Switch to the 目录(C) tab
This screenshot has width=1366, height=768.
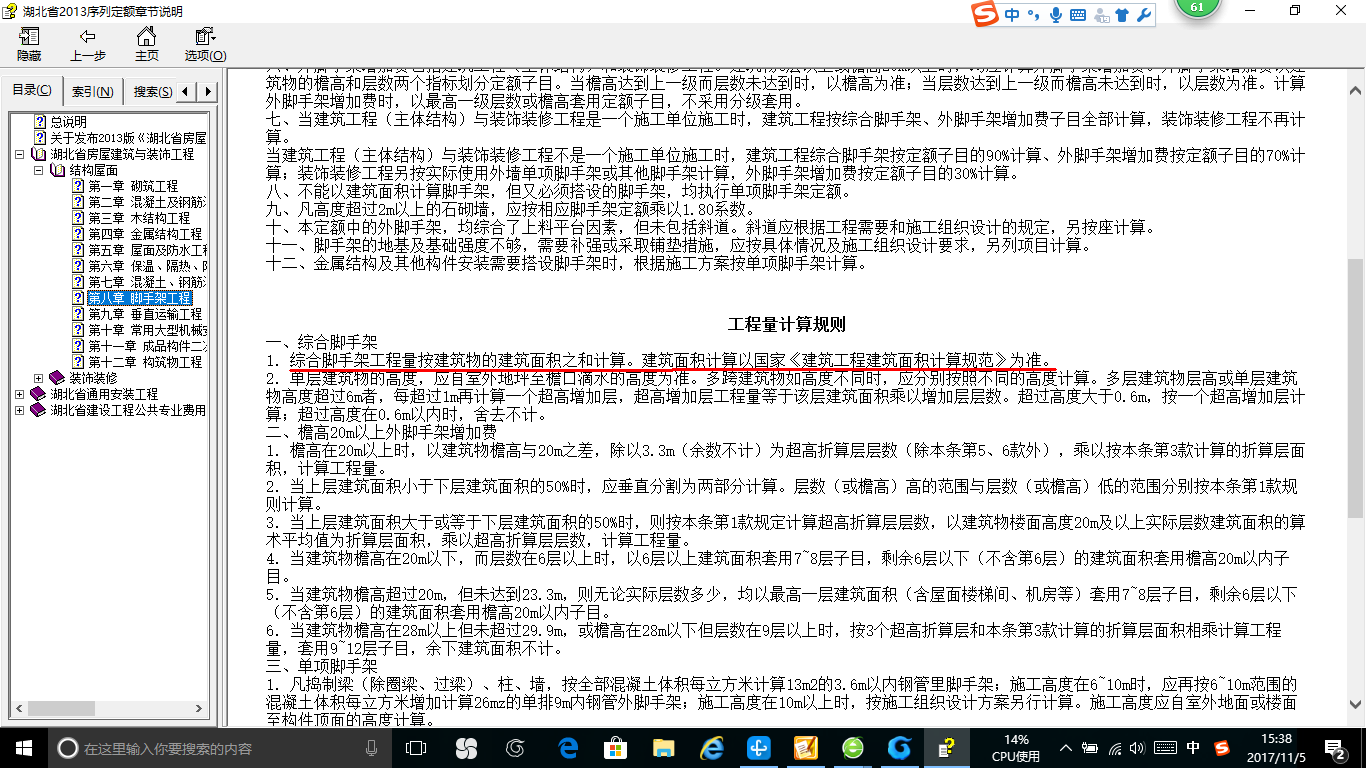[32, 91]
